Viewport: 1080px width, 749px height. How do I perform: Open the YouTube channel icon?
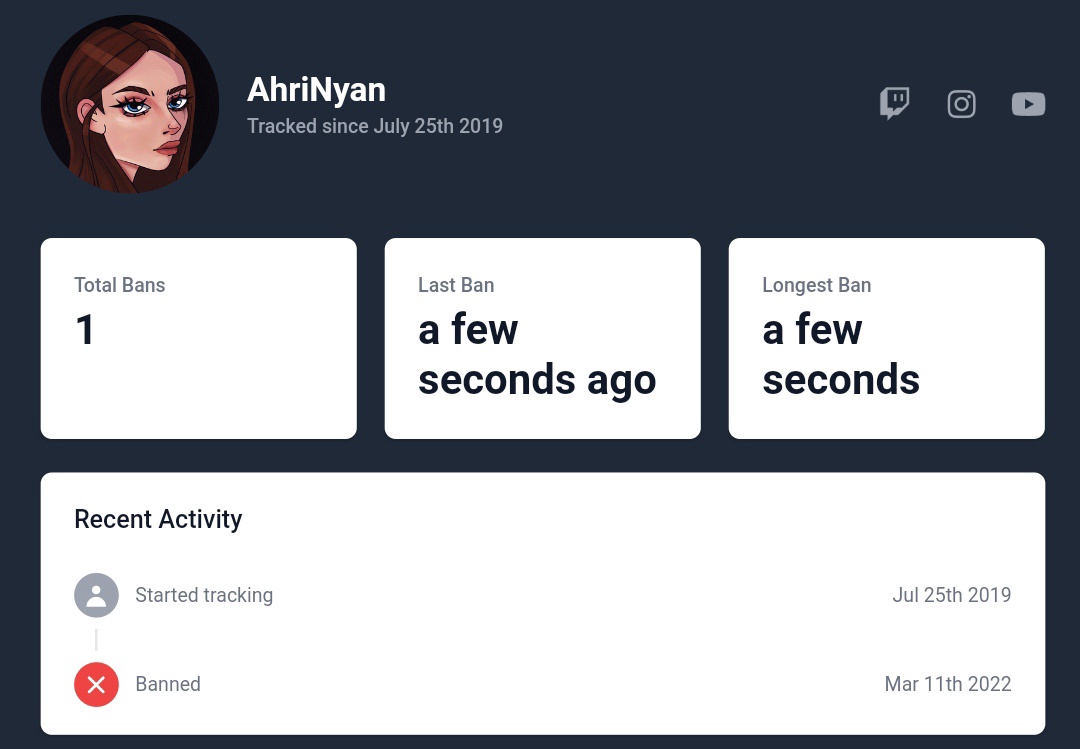1028,104
